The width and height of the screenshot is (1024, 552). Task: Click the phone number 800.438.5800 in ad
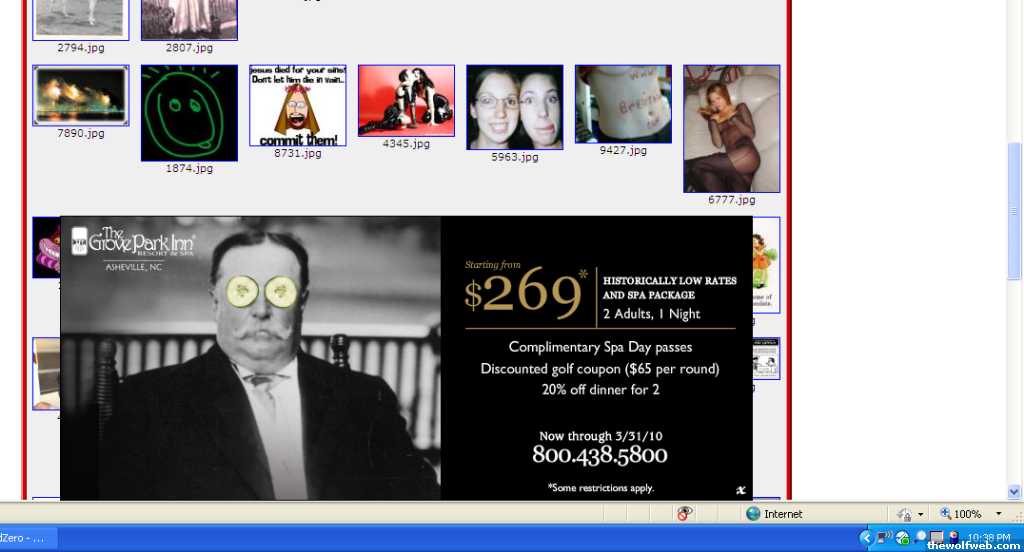tap(599, 456)
